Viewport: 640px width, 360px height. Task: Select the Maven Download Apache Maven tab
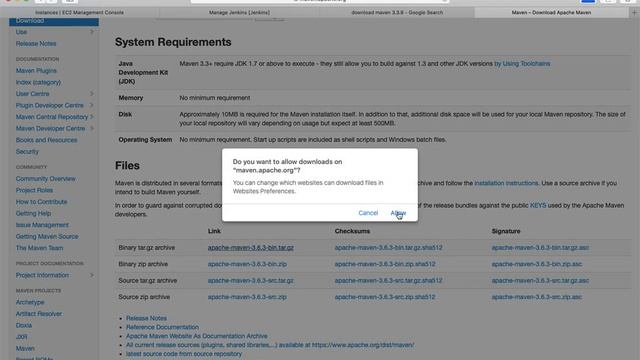point(551,12)
